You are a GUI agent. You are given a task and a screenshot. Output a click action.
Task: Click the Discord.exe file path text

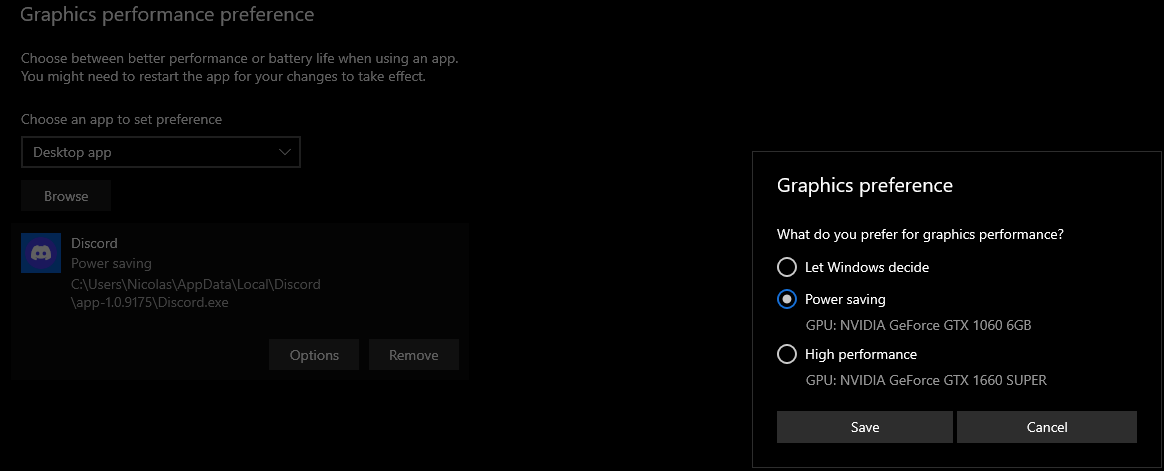[x=196, y=293]
